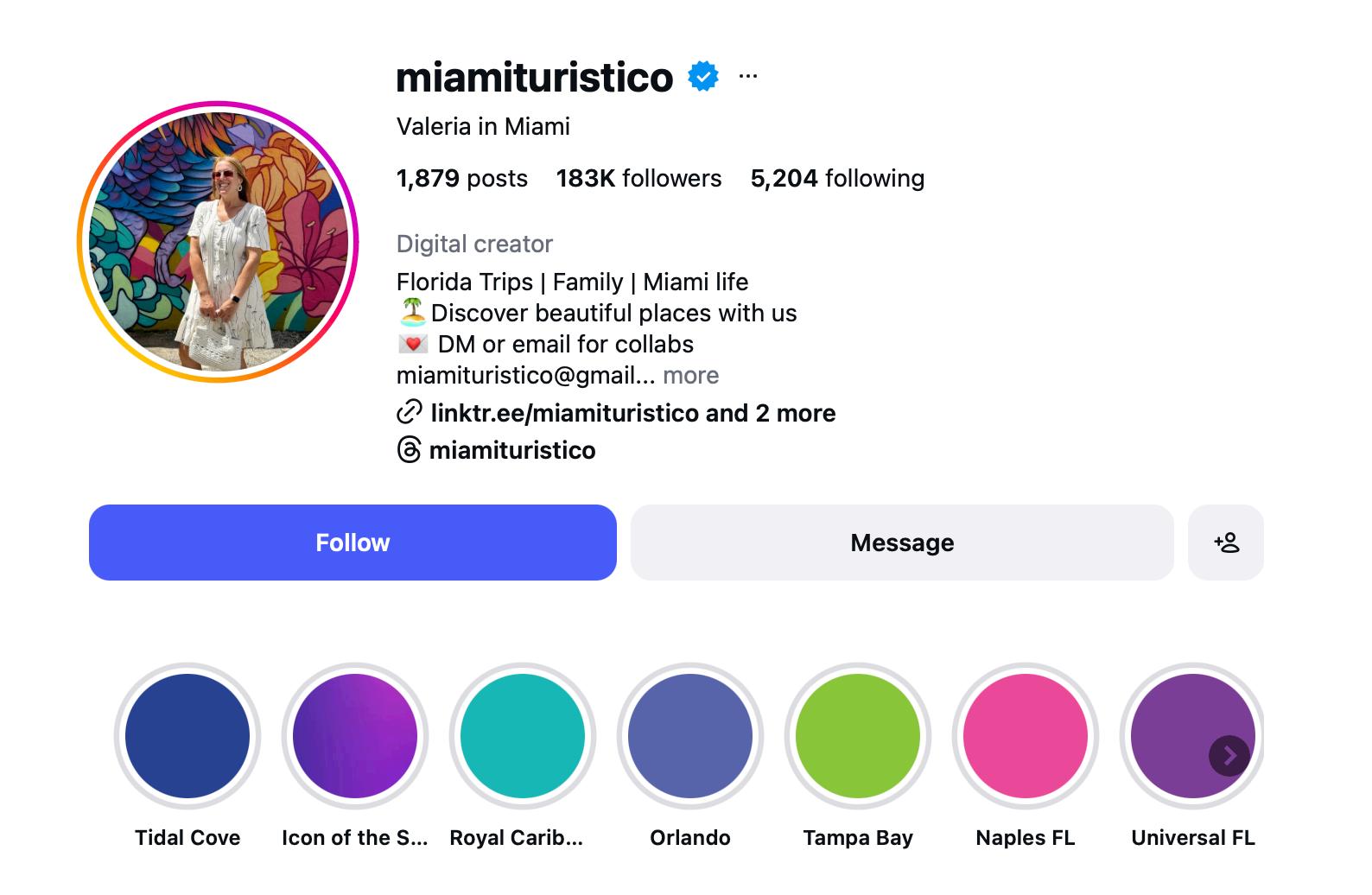Viewport: 1372px width, 895px height.
Task: Open the profile picture story
Action: (218, 242)
